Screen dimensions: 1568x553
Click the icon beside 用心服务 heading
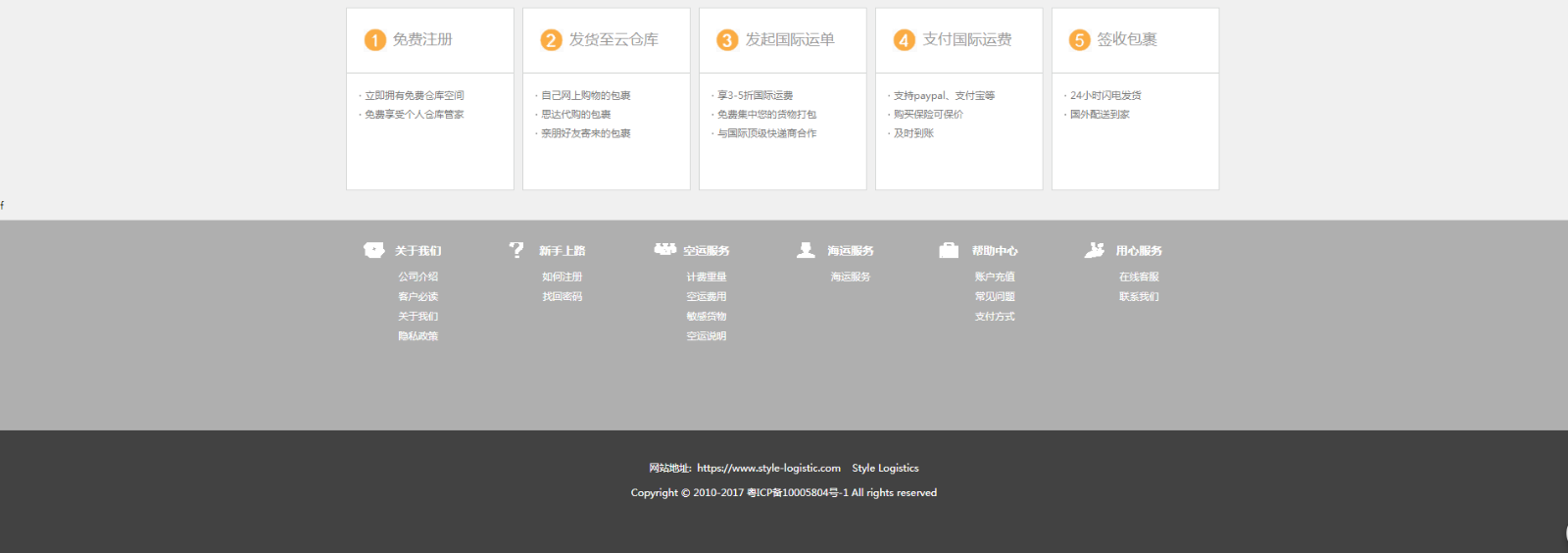tap(1095, 250)
